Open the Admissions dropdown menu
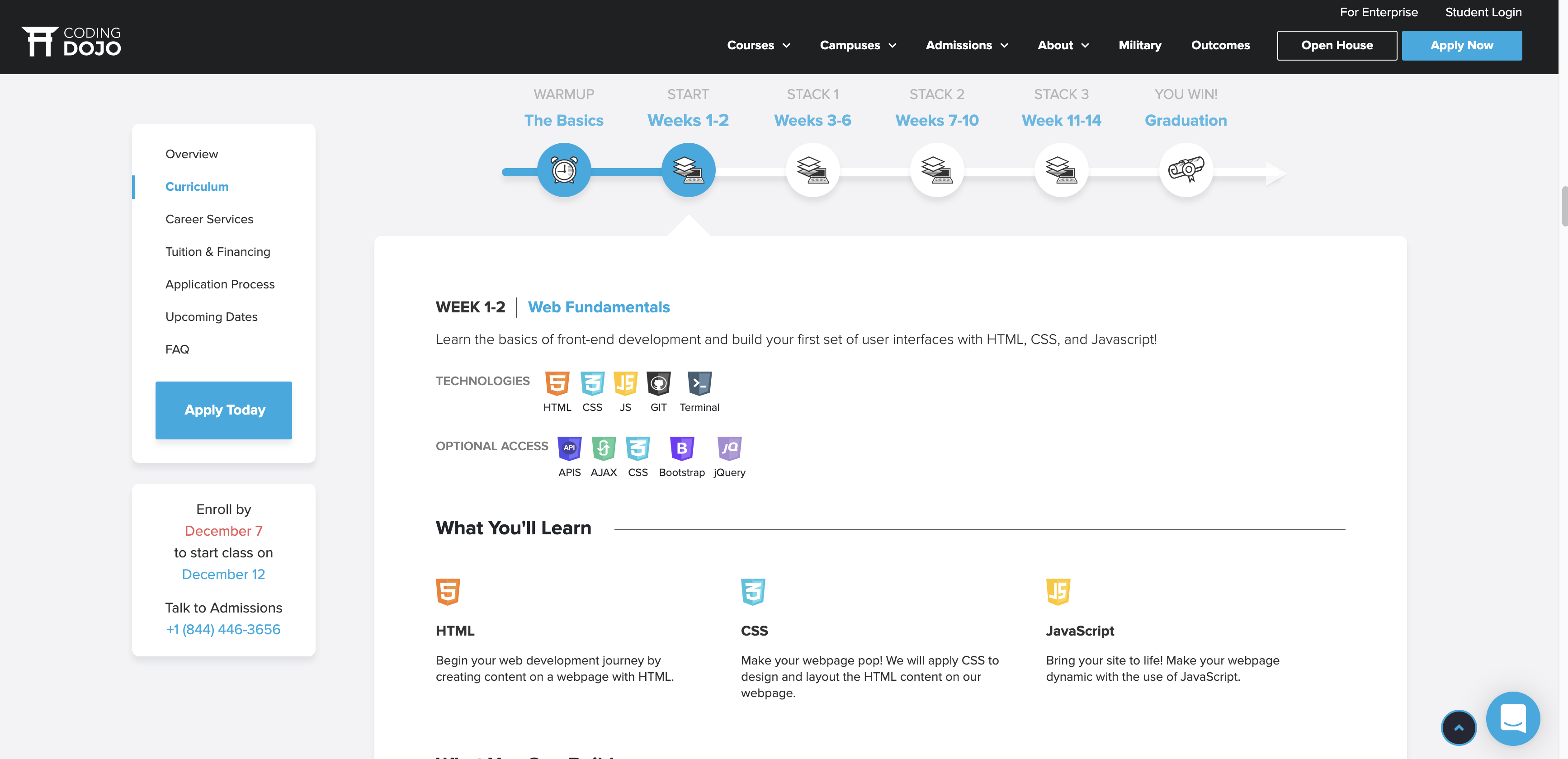The image size is (1568, 759). [966, 46]
